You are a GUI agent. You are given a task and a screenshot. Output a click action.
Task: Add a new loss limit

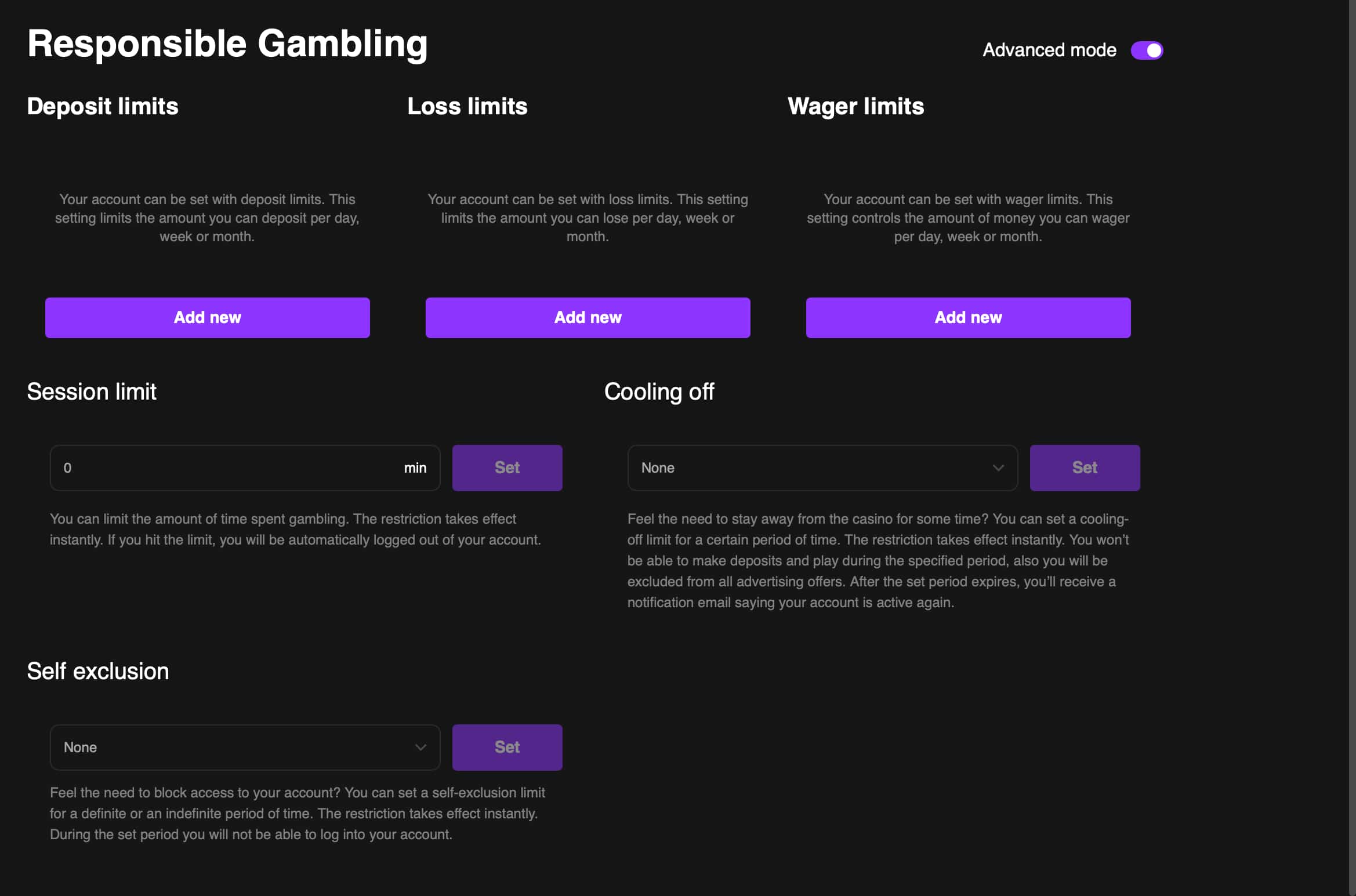point(588,318)
